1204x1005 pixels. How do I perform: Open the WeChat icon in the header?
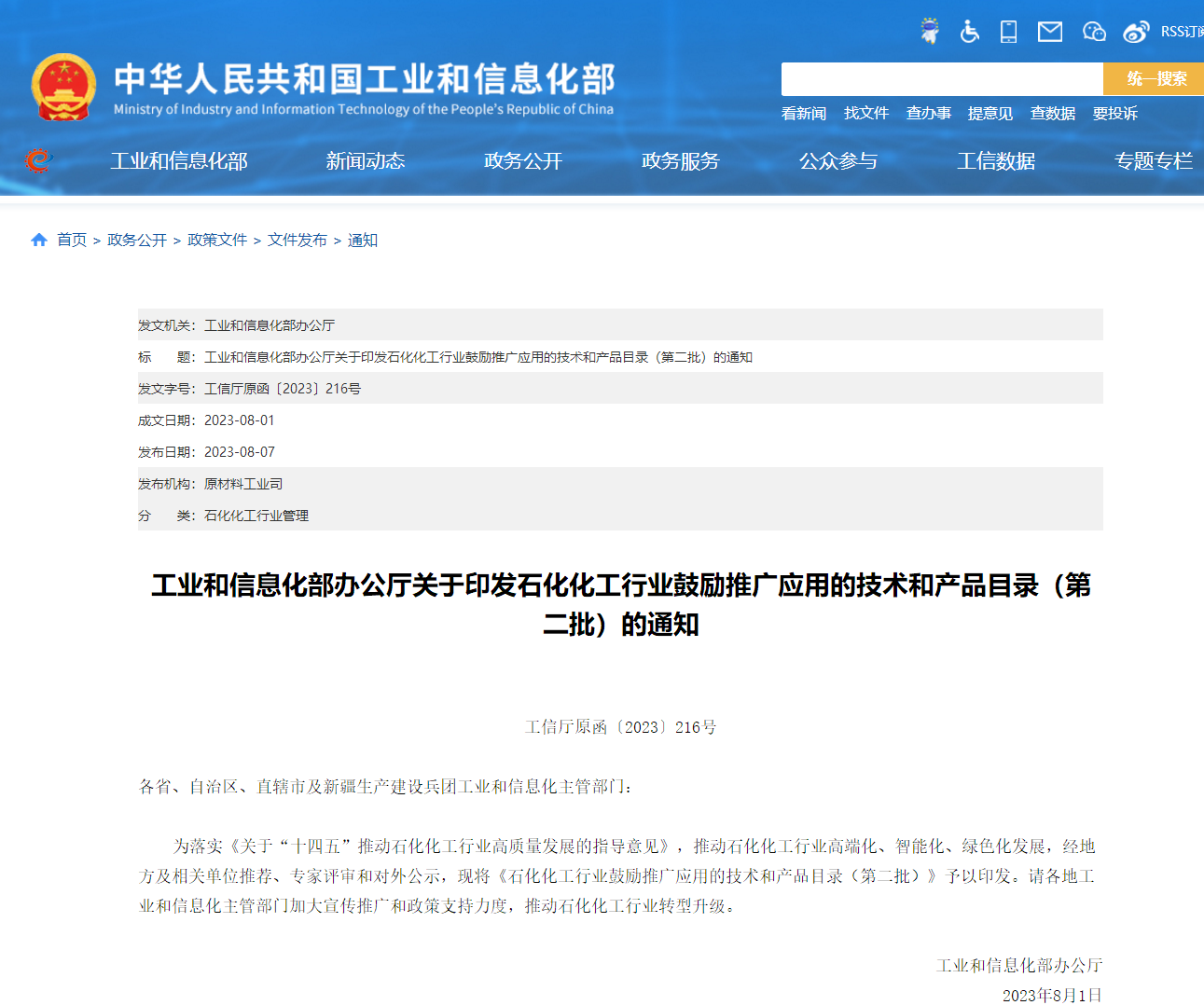point(1094,32)
